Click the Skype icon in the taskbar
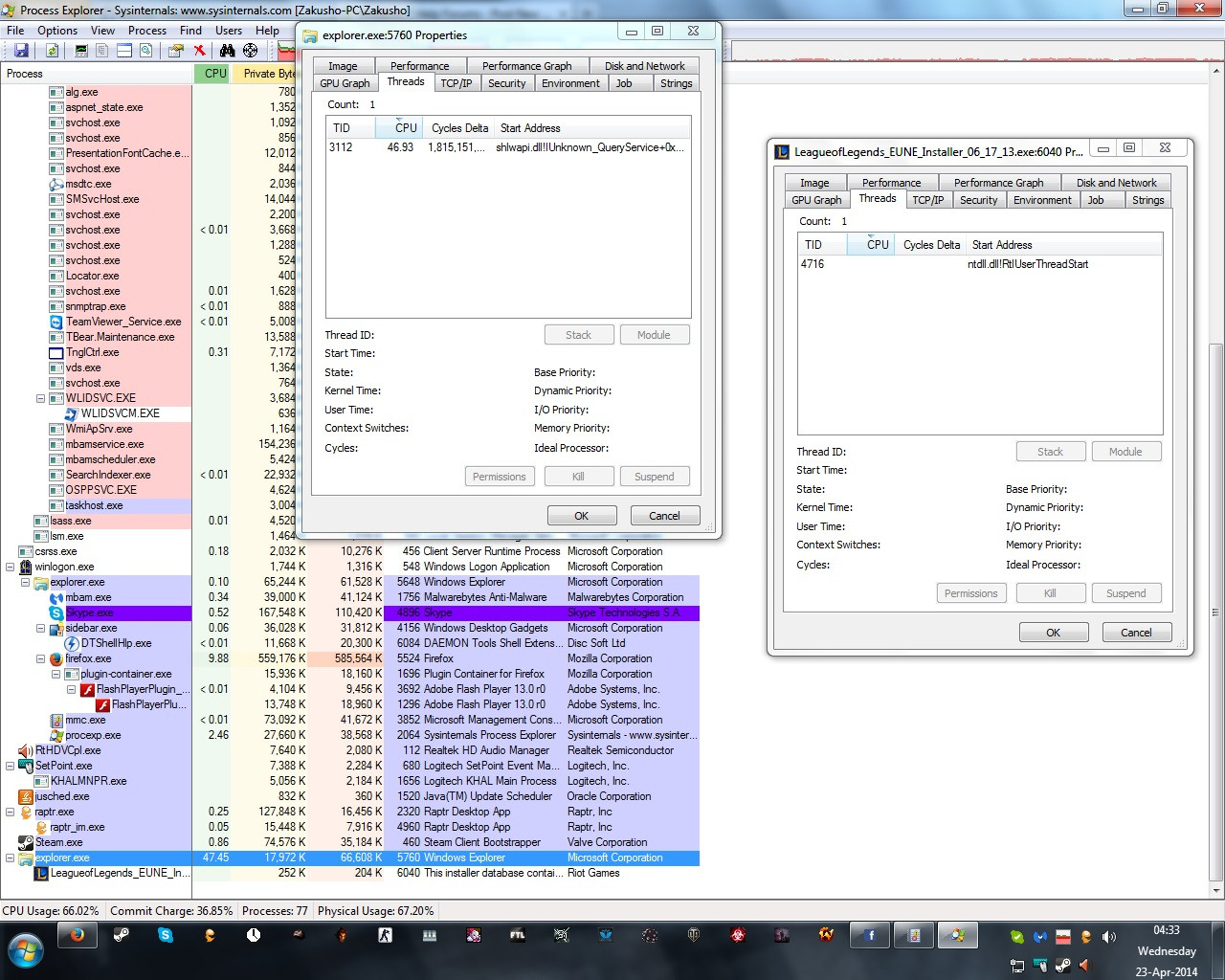The width and height of the screenshot is (1225, 980). click(166, 935)
